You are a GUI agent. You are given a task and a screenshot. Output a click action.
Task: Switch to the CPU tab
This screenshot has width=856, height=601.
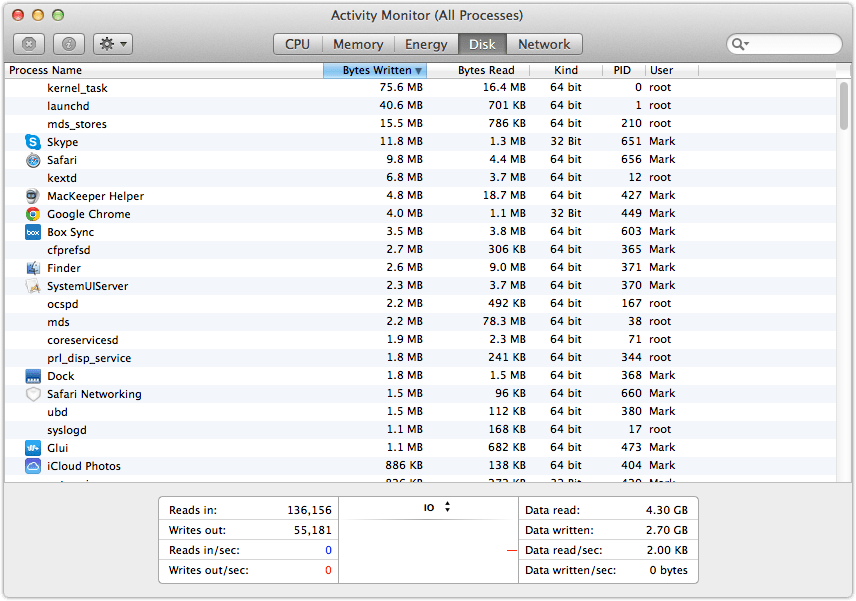coord(298,44)
